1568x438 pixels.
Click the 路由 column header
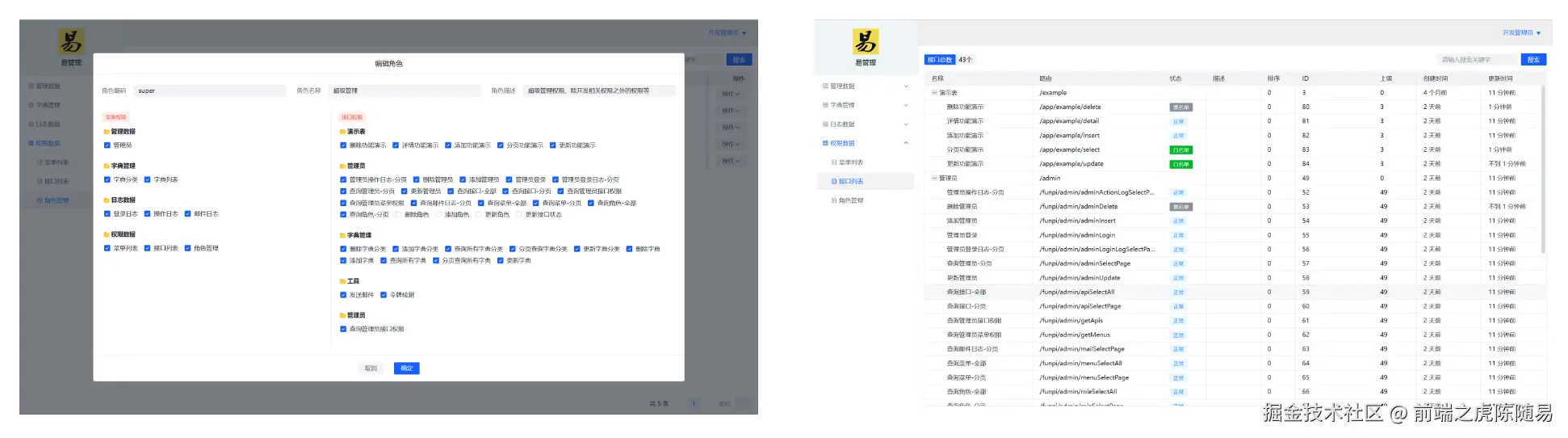point(1046,79)
